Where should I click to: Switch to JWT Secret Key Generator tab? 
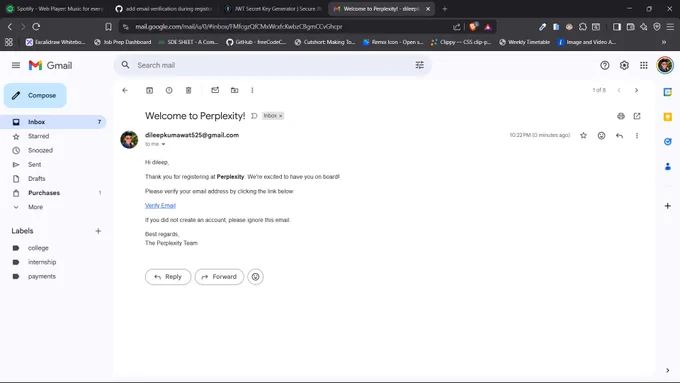pos(274,9)
